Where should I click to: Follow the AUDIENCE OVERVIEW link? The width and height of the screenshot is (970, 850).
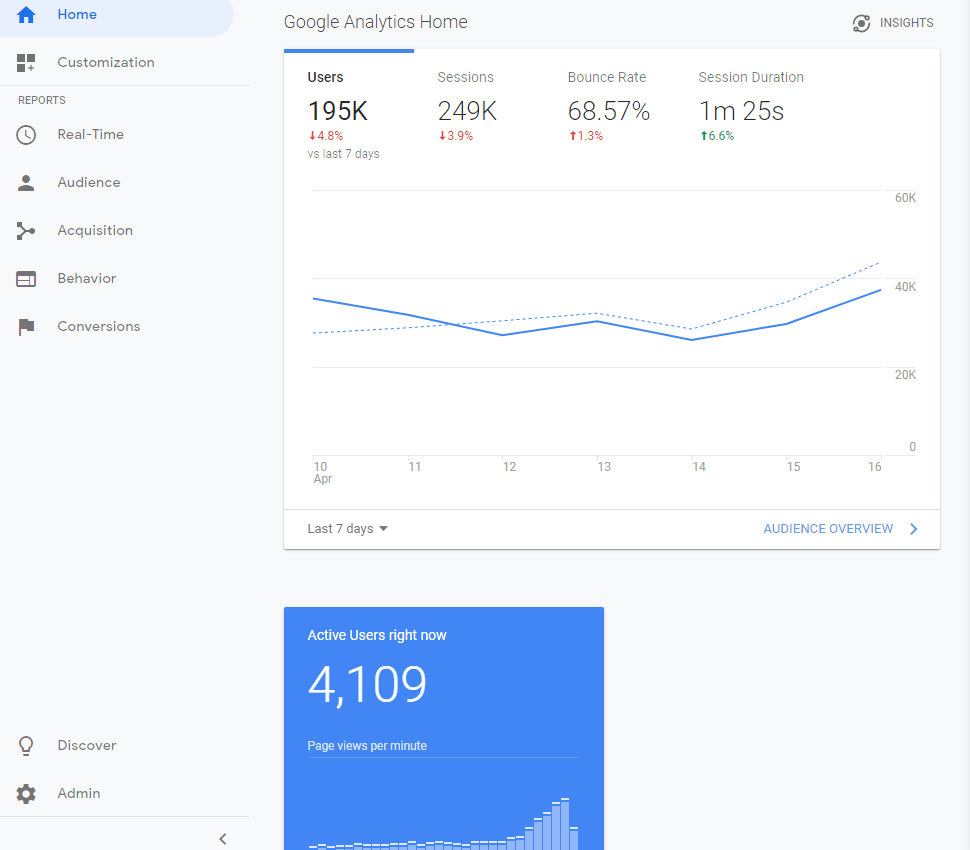(x=828, y=529)
